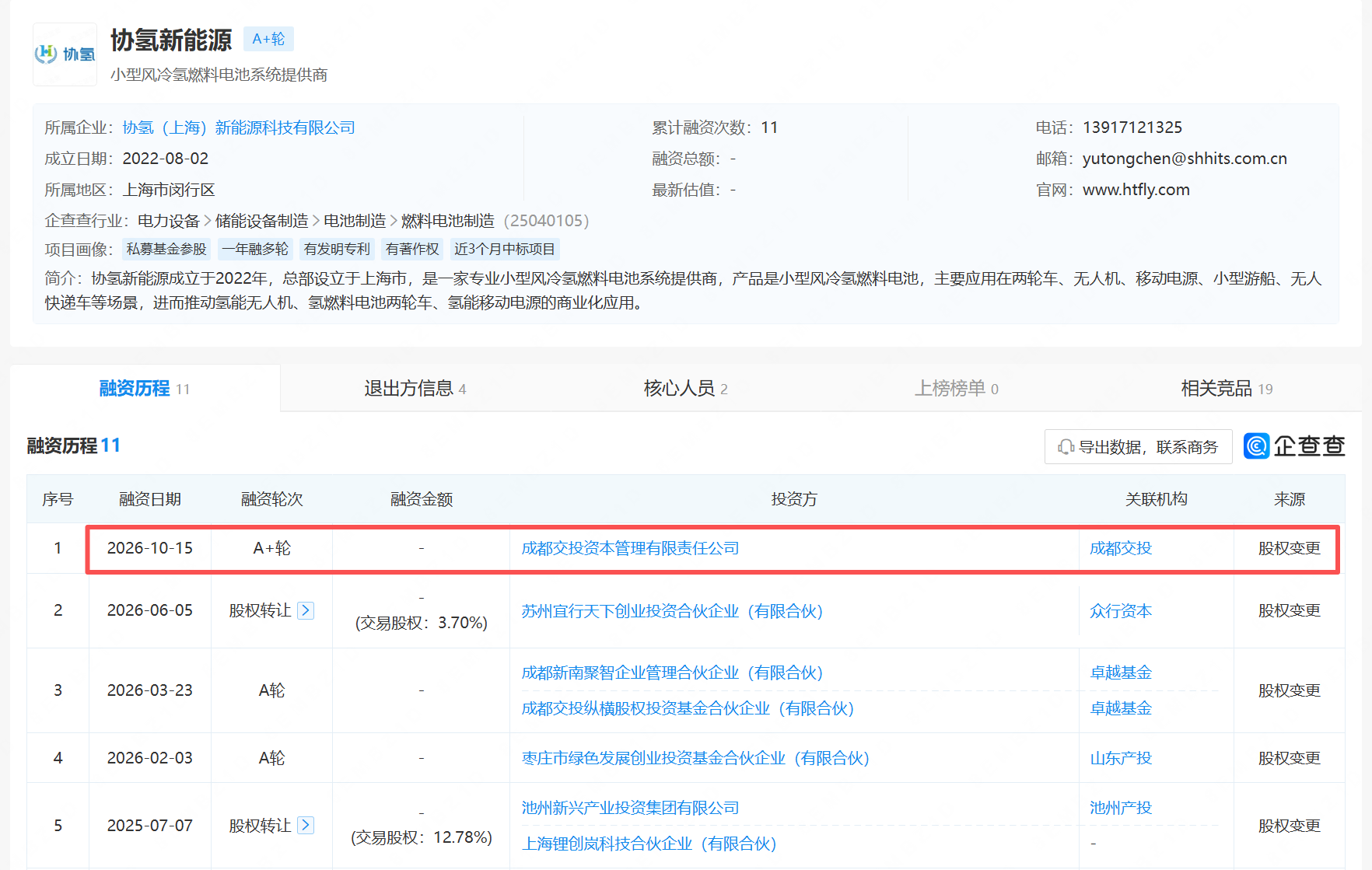Switch to 退出方信息 tab
The height and width of the screenshot is (870, 1372).
coord(415,388)
